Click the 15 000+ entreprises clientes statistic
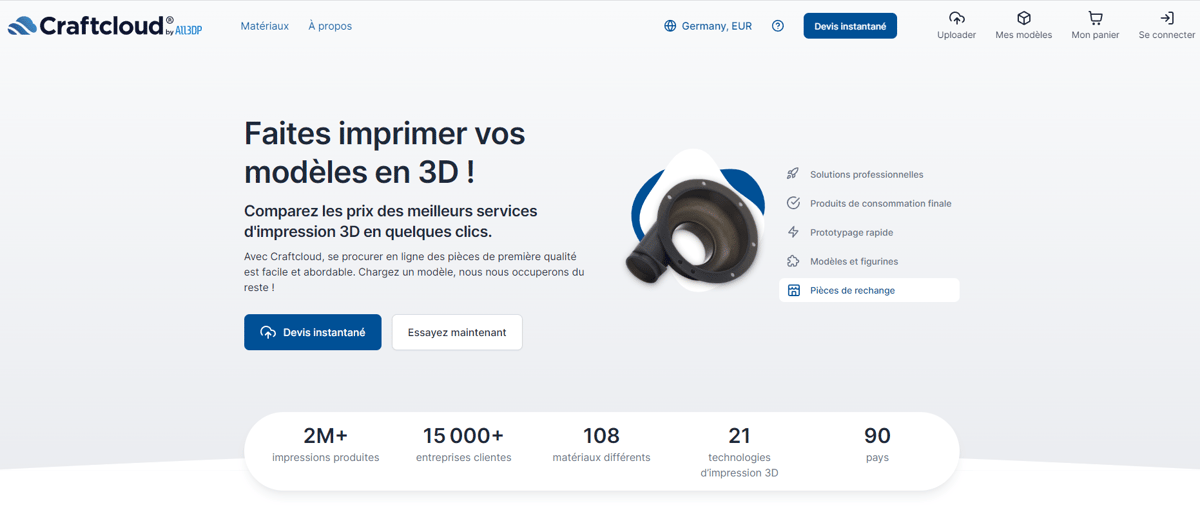1200x517 pixels. coord(463,445)
